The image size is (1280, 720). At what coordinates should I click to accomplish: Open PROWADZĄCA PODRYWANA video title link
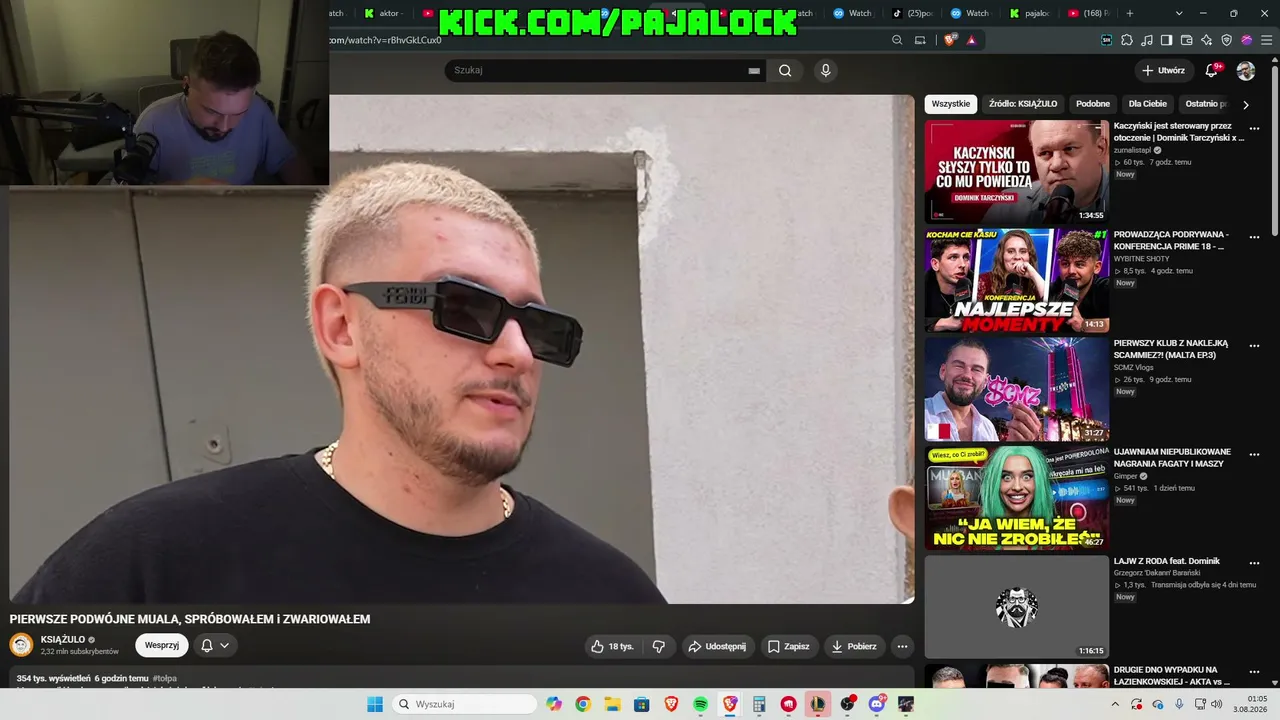coord(1171,240)
